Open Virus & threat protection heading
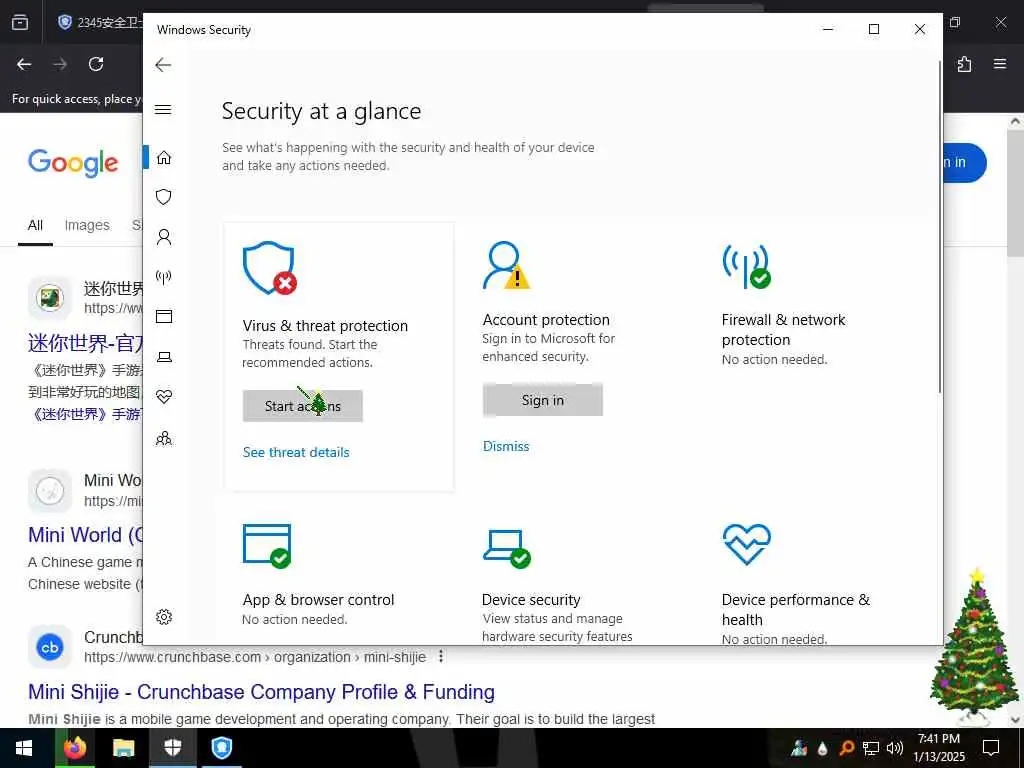1024x768 pixels. click(x=325, y=325)
